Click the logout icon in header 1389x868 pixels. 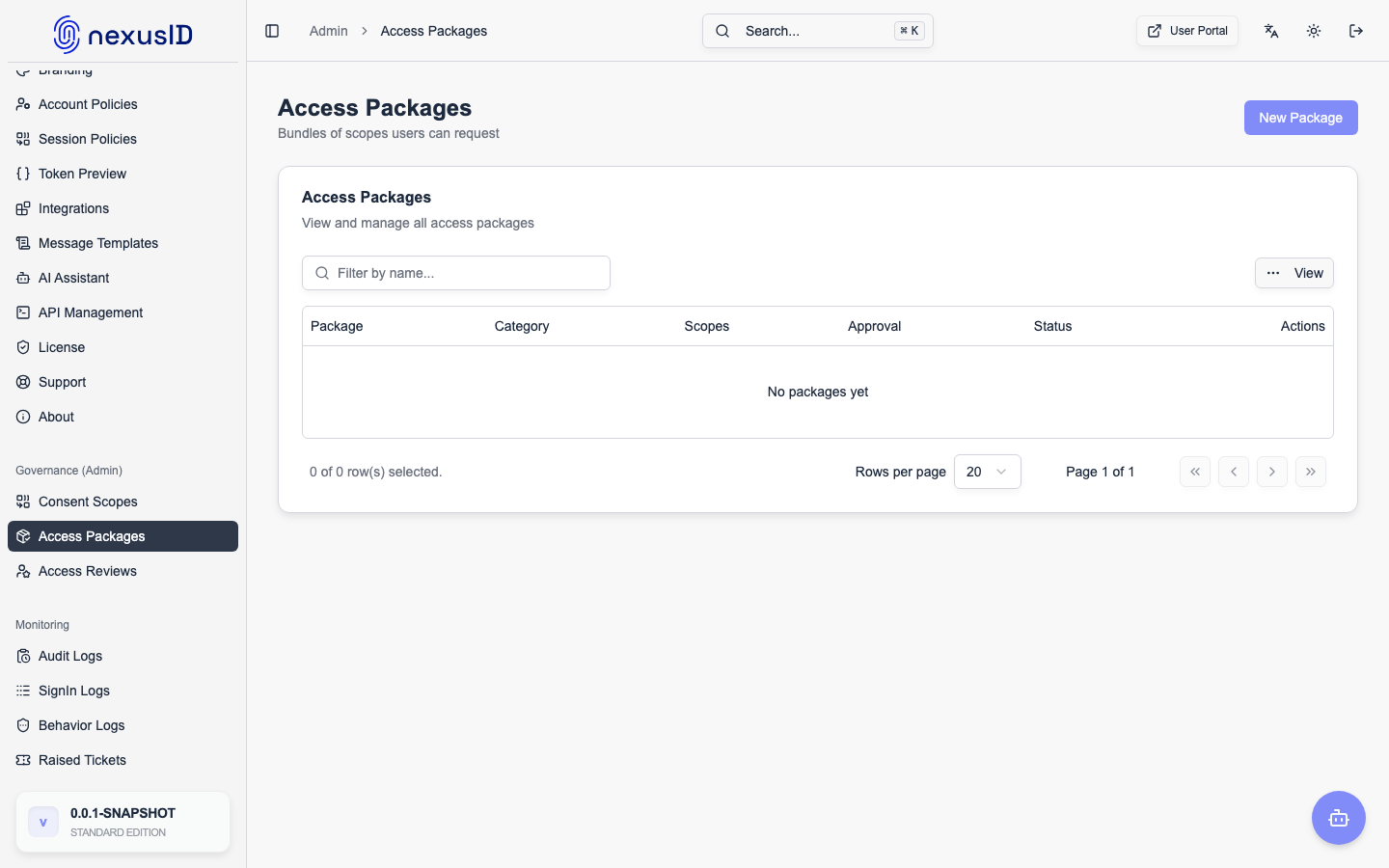(1356, 31)
